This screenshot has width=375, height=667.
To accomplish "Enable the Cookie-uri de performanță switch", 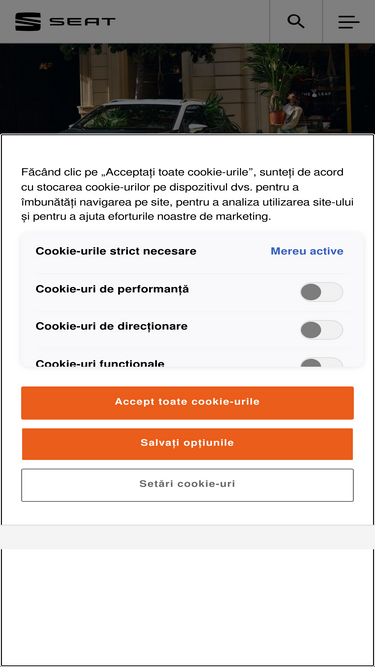I will [x=321, y=292].
